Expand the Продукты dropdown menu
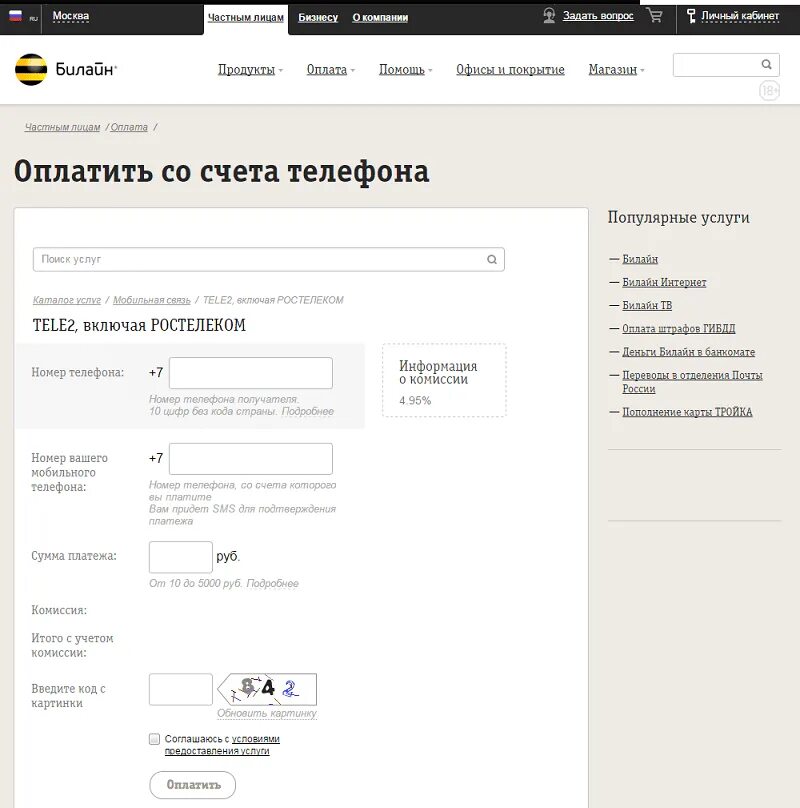This screenshot has width=800, height=808. coord(250,70)
